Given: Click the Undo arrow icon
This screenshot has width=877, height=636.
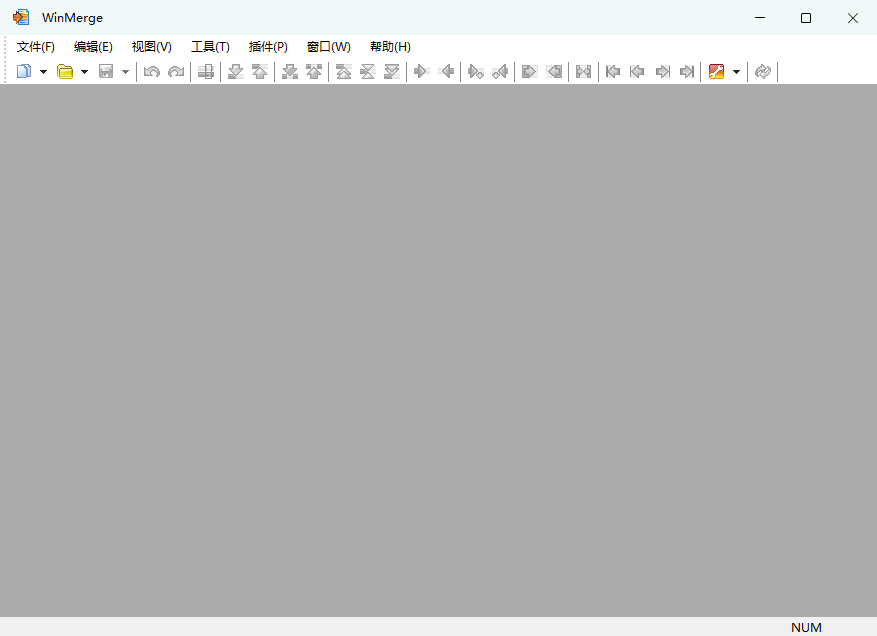Looking at the screenshot, I should (x=152, y=71).
